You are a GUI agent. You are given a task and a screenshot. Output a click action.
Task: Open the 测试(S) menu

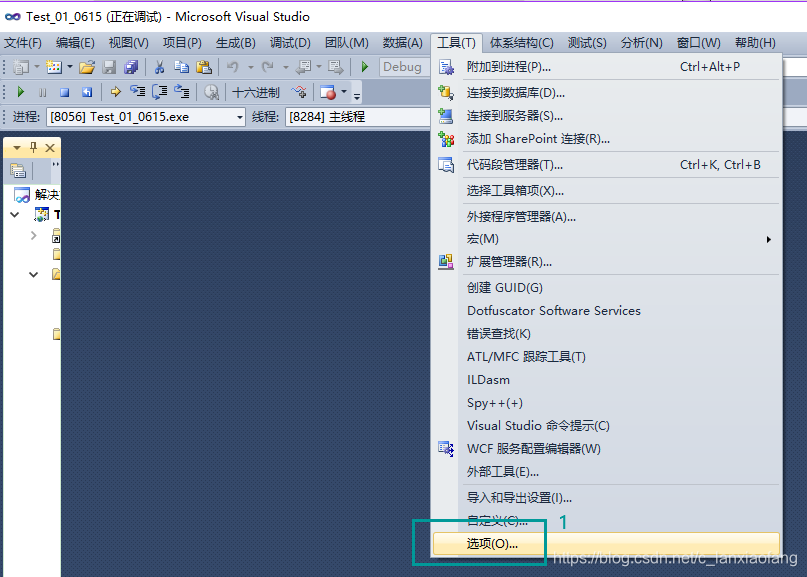tap(587, 43)
